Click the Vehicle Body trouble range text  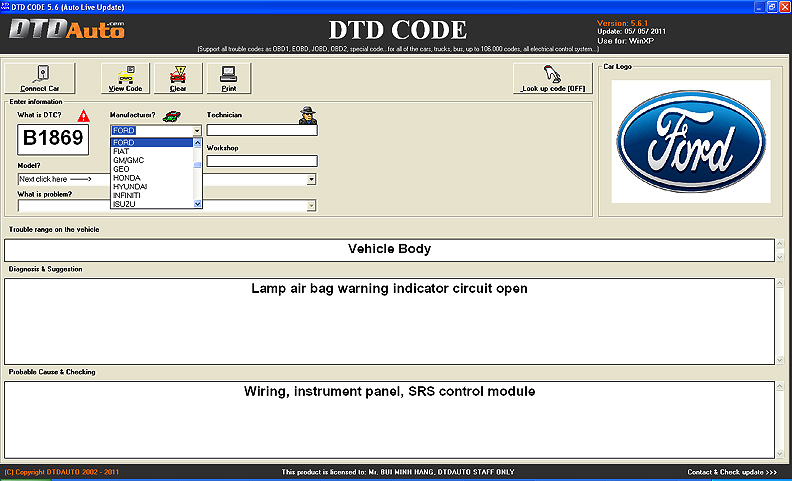389,249
